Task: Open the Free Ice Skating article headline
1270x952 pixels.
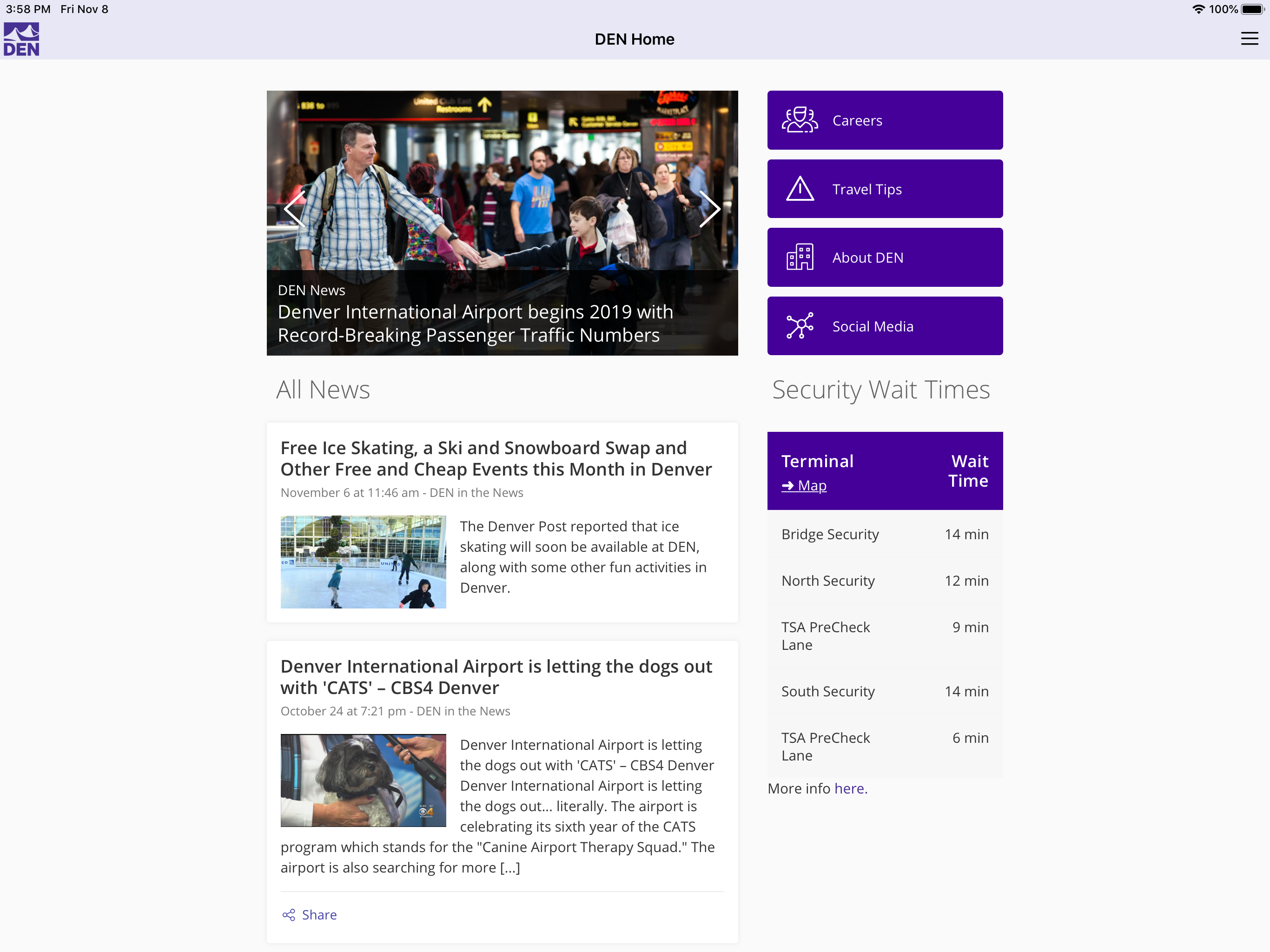Action: [x=496, y=459]
